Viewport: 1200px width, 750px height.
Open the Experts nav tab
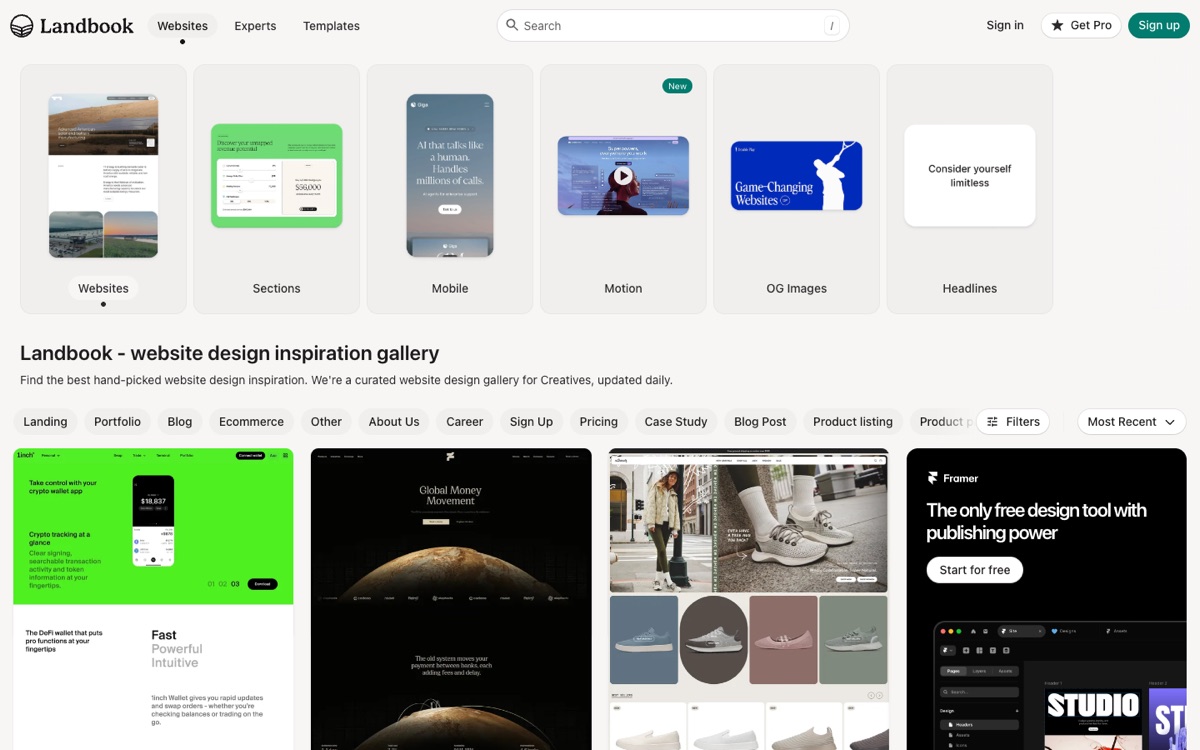click(x=255, y=26)
